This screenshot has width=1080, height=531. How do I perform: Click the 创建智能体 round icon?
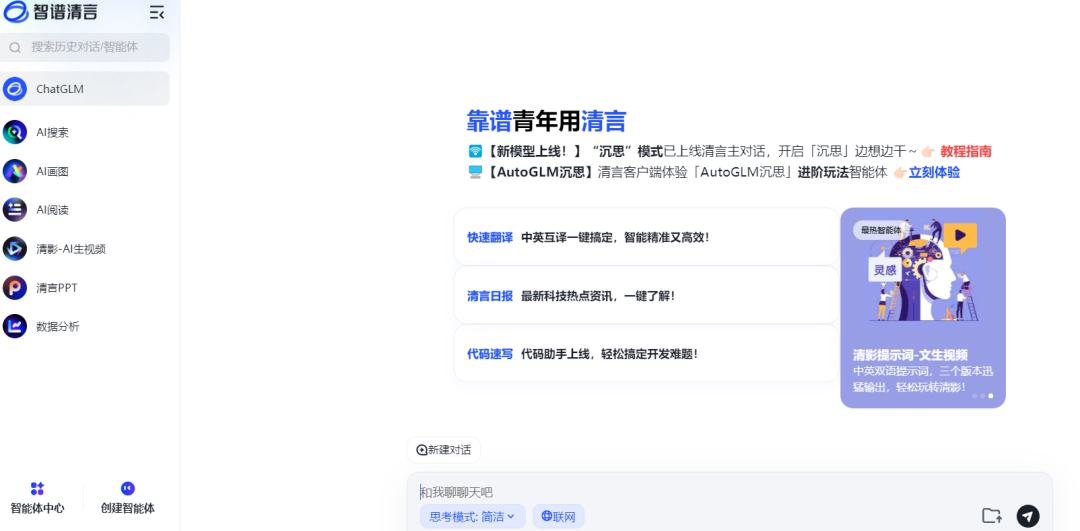point(127,488)
